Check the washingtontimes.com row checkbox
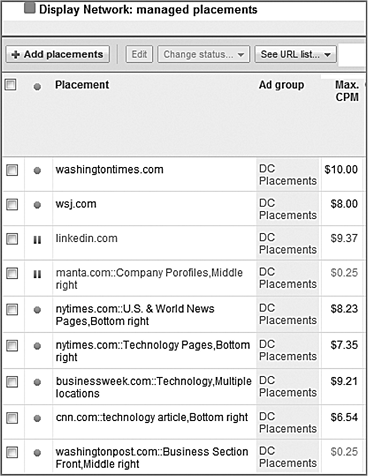The width and height of the screenshot is (368, 476). [x=12, y=170]
